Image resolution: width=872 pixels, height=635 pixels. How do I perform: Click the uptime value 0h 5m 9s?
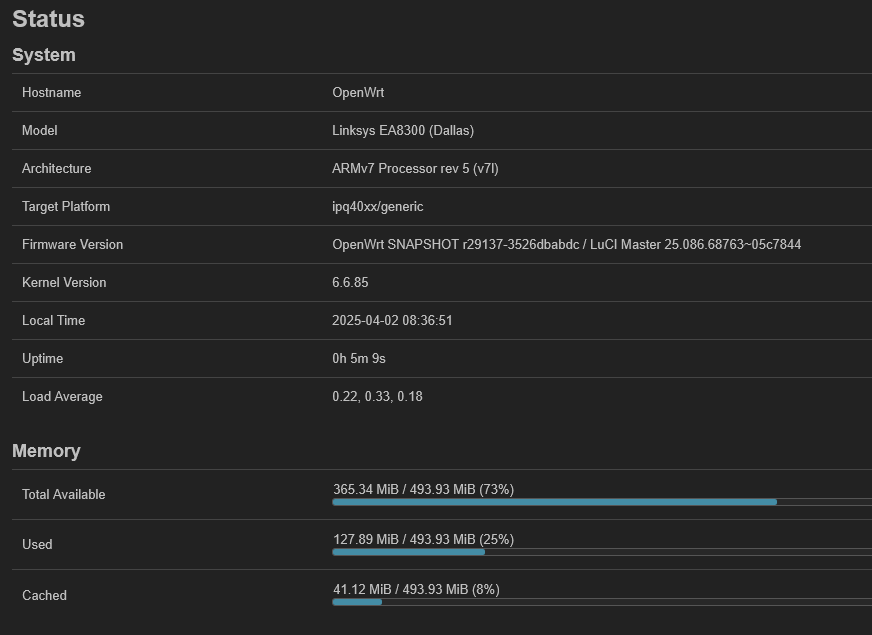[x=359, y=359]
